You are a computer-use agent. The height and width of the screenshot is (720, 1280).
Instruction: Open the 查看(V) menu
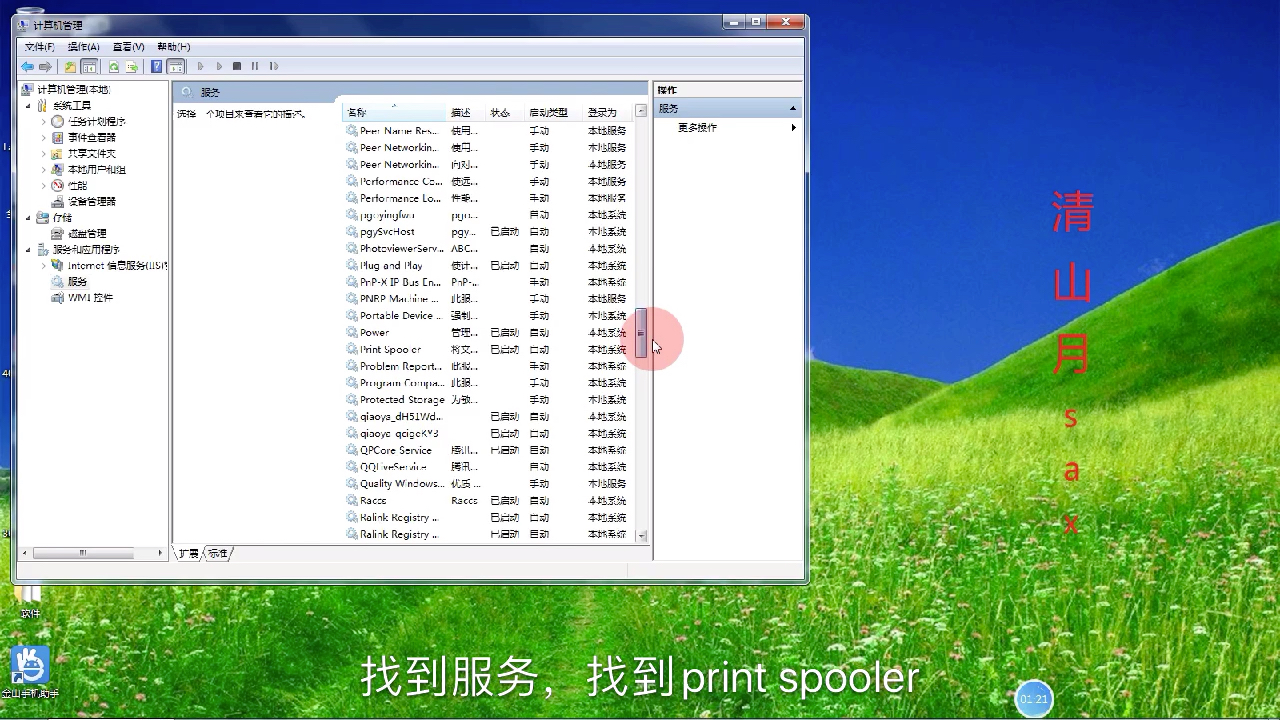pos(128,47)
